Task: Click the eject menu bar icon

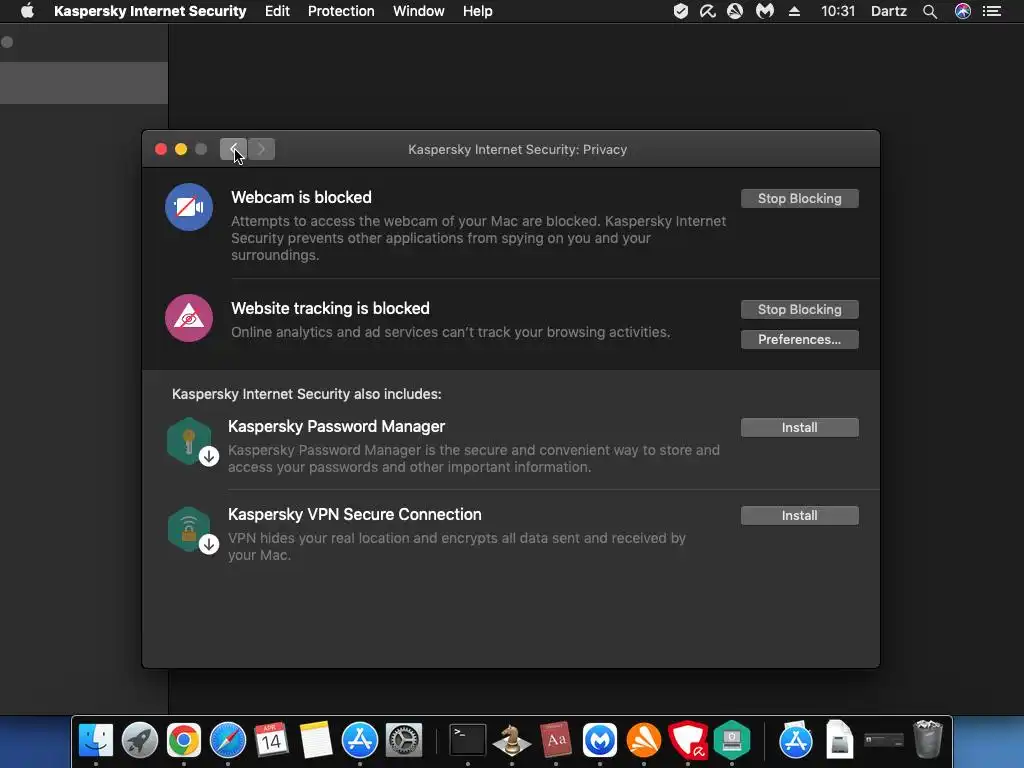Action: (x=794, y=11)
